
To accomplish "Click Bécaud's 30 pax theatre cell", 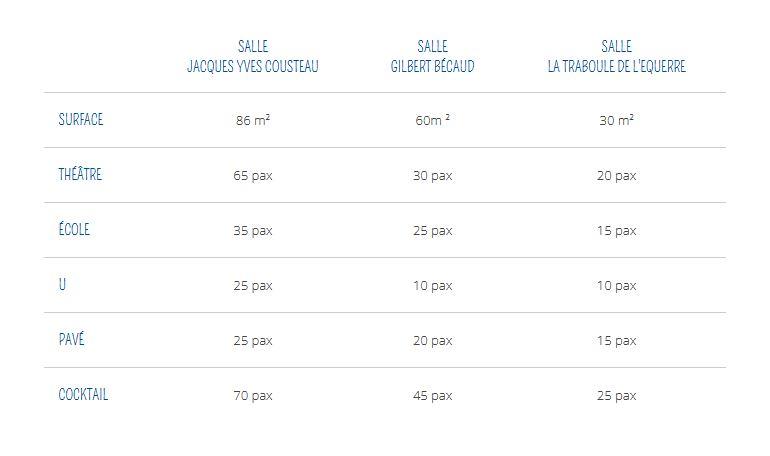I will click(433, 176).
